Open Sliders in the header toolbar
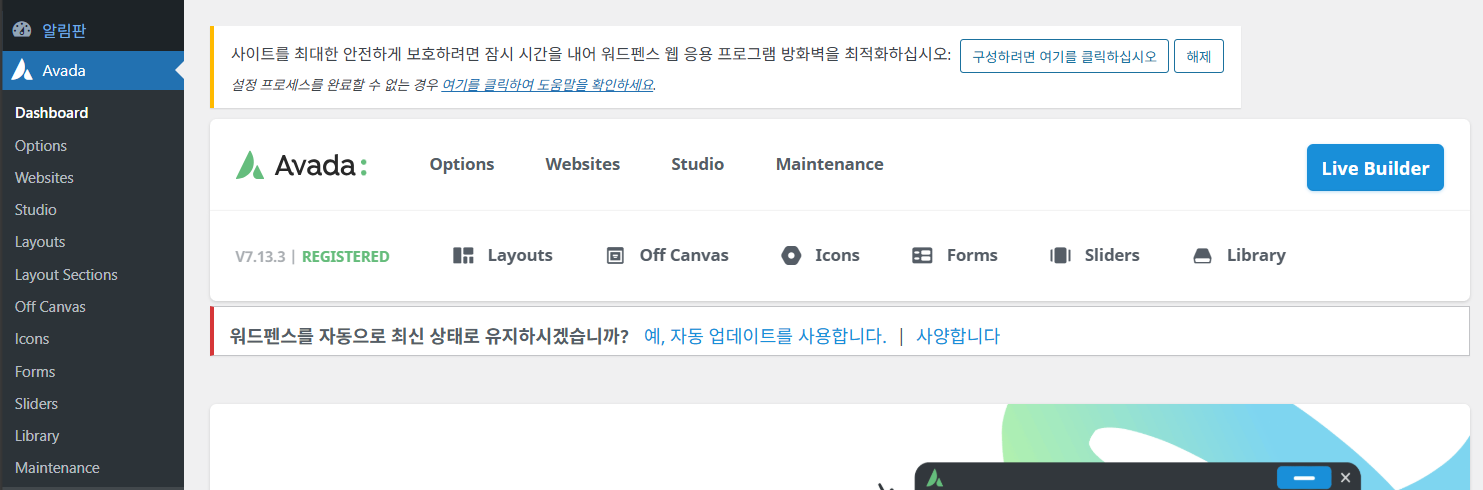 coord(1112,255)
